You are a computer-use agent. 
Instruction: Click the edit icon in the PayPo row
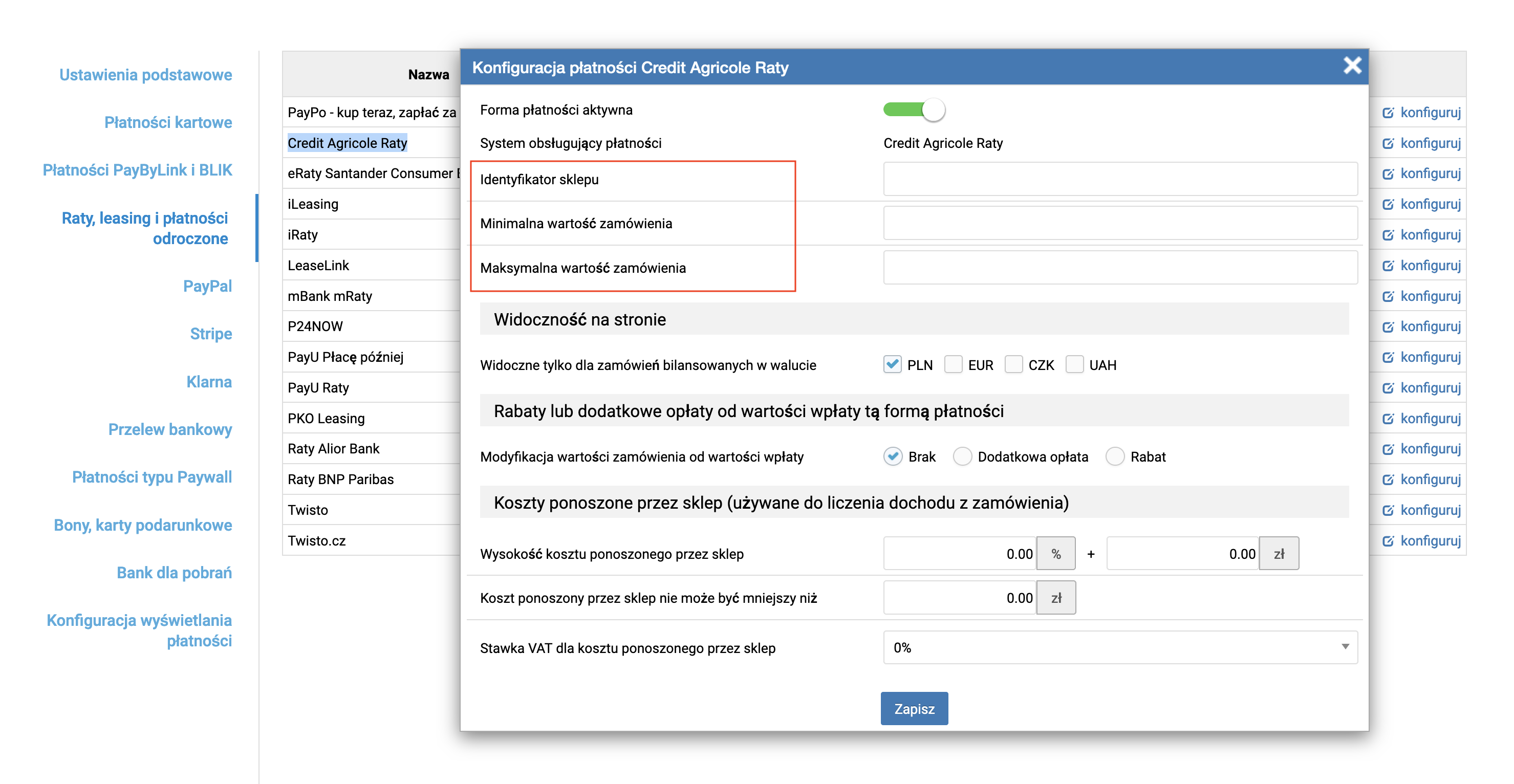coord(1388,113)
